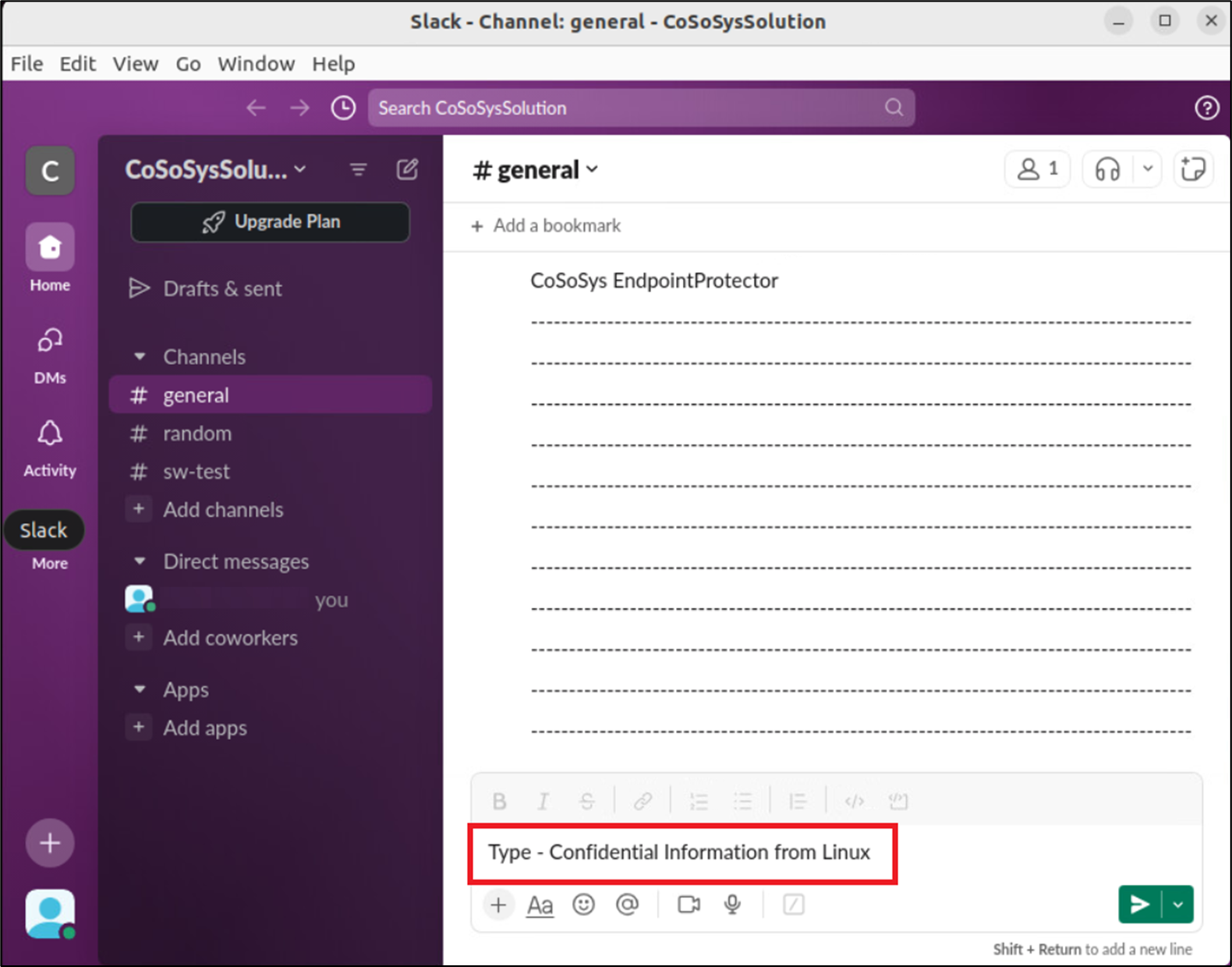
Task: Open the Activity bell in sidebar
Action: (x=50, y=447)
